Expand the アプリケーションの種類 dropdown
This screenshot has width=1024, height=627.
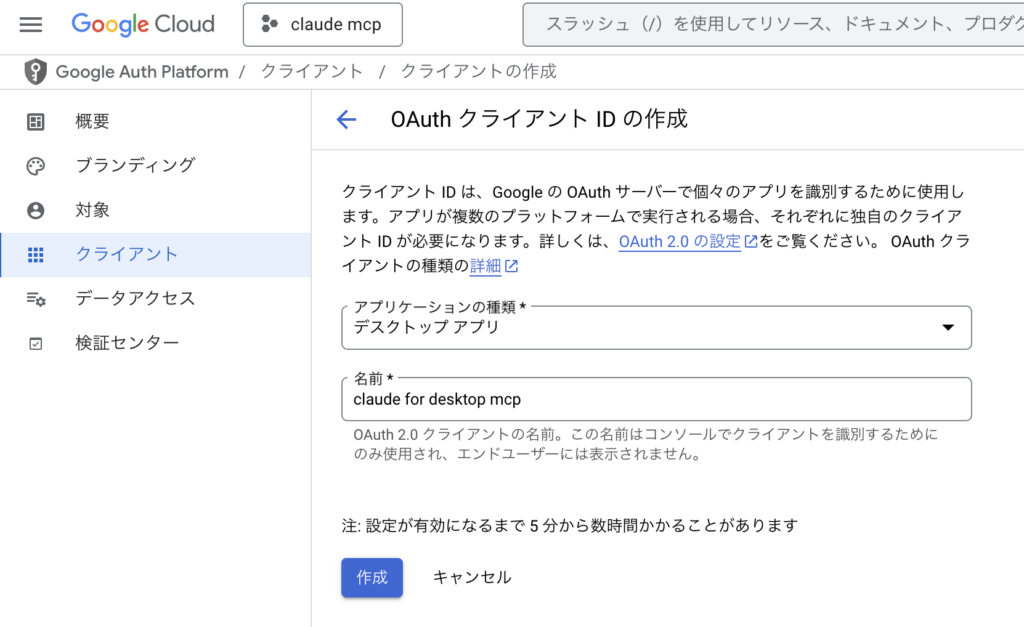(x=655, y=327)
